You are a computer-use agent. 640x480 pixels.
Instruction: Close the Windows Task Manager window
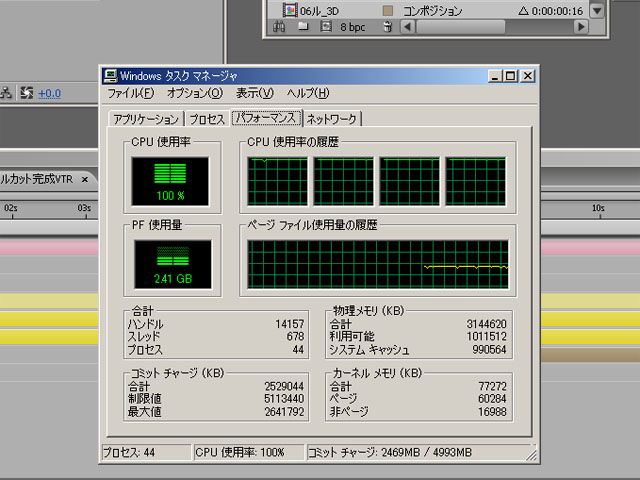coord(528,76)
